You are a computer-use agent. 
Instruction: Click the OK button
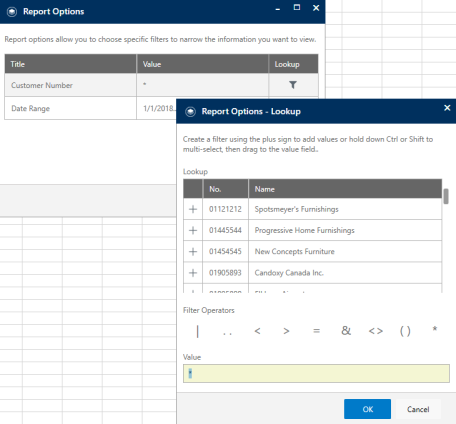(367, 409)
